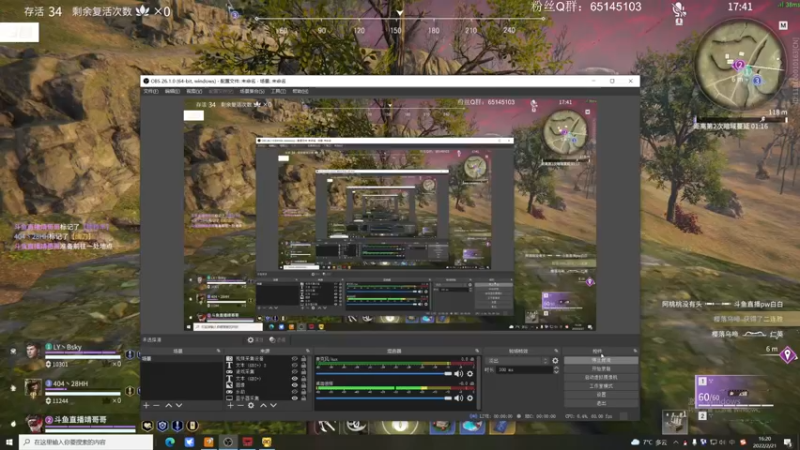800x450 pixels.
Task: Add a new source with the plus icon
Action: pos(230,406)
